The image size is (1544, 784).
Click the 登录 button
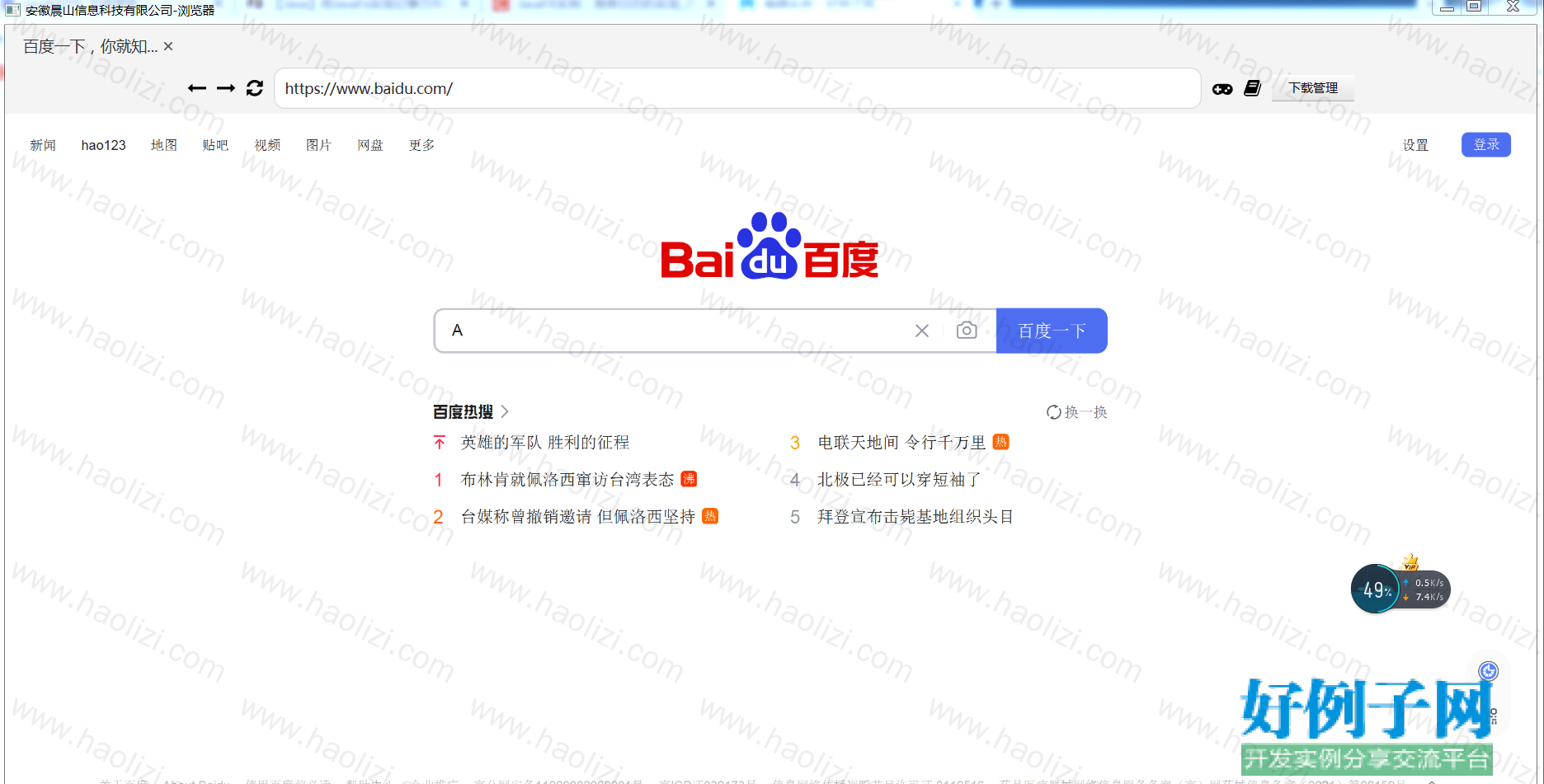click(x=1486, y=144)
